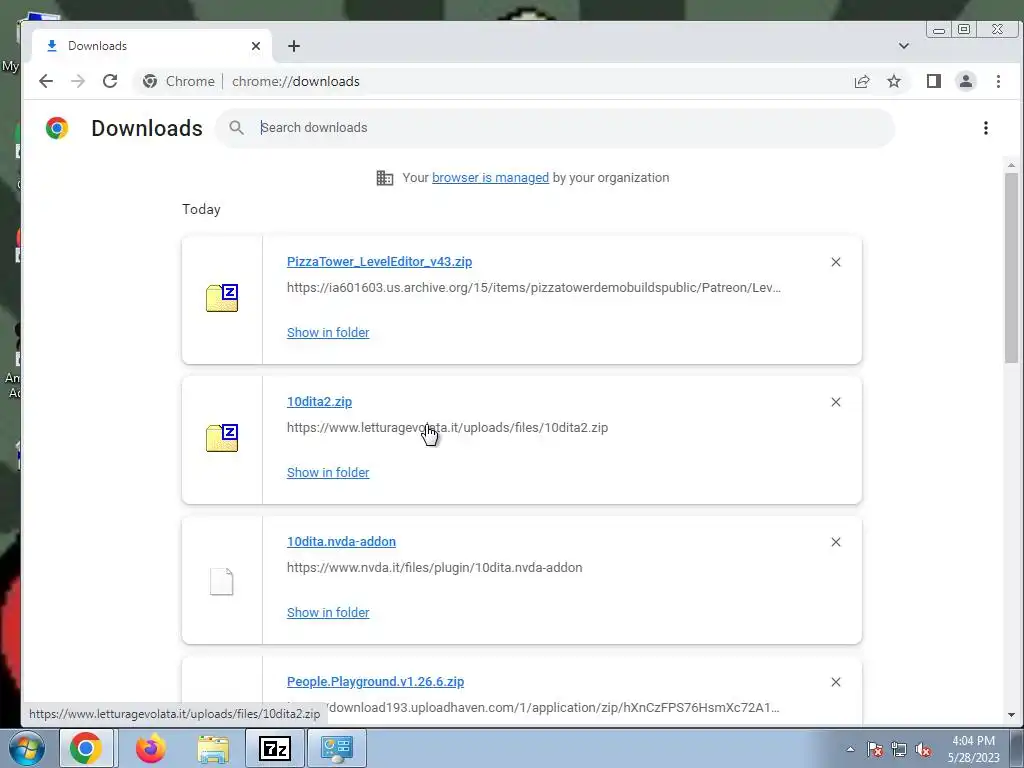Bookmark this tab with the star icon
The image size is (1024, 768).
(894, 81)
